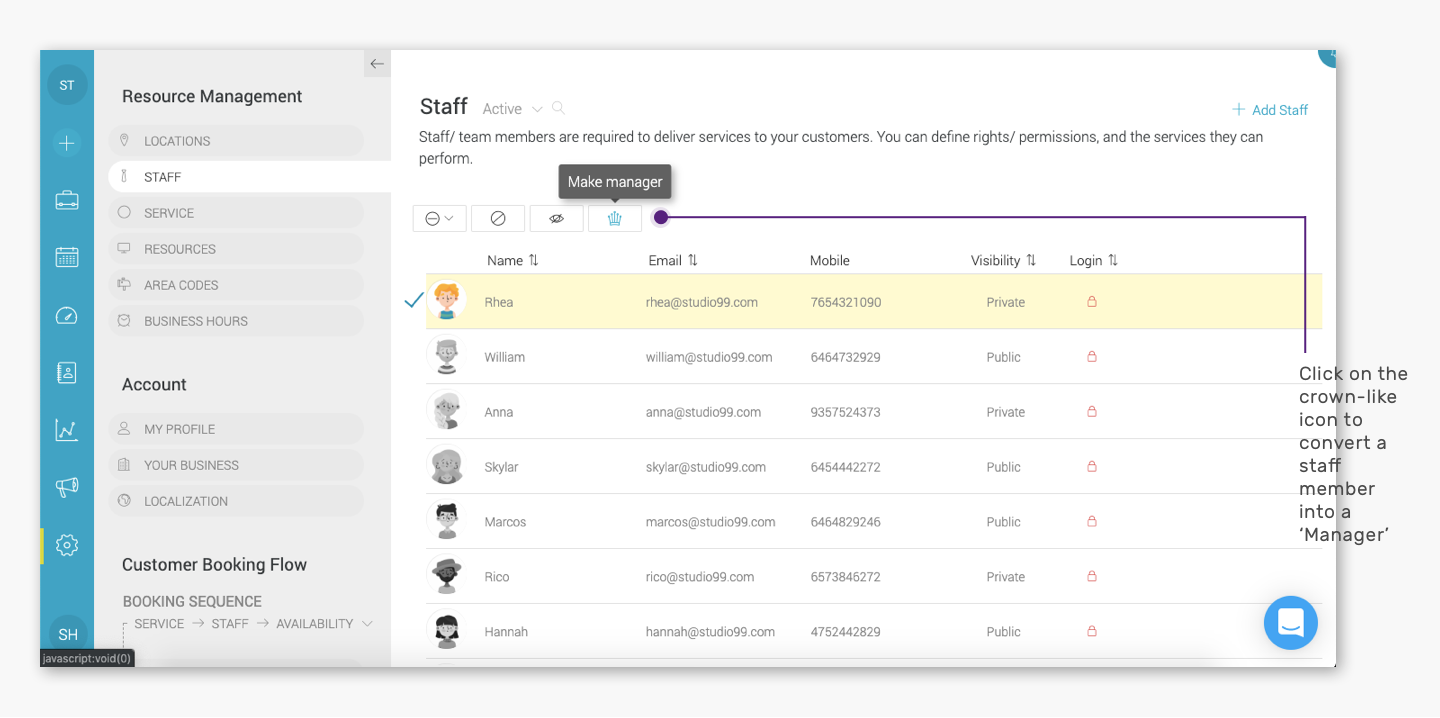Image resolution: width=1440 pixels, height=718 pixels.
Task: Click the email rico@studio99.com
Action: [x=700, y=577]
